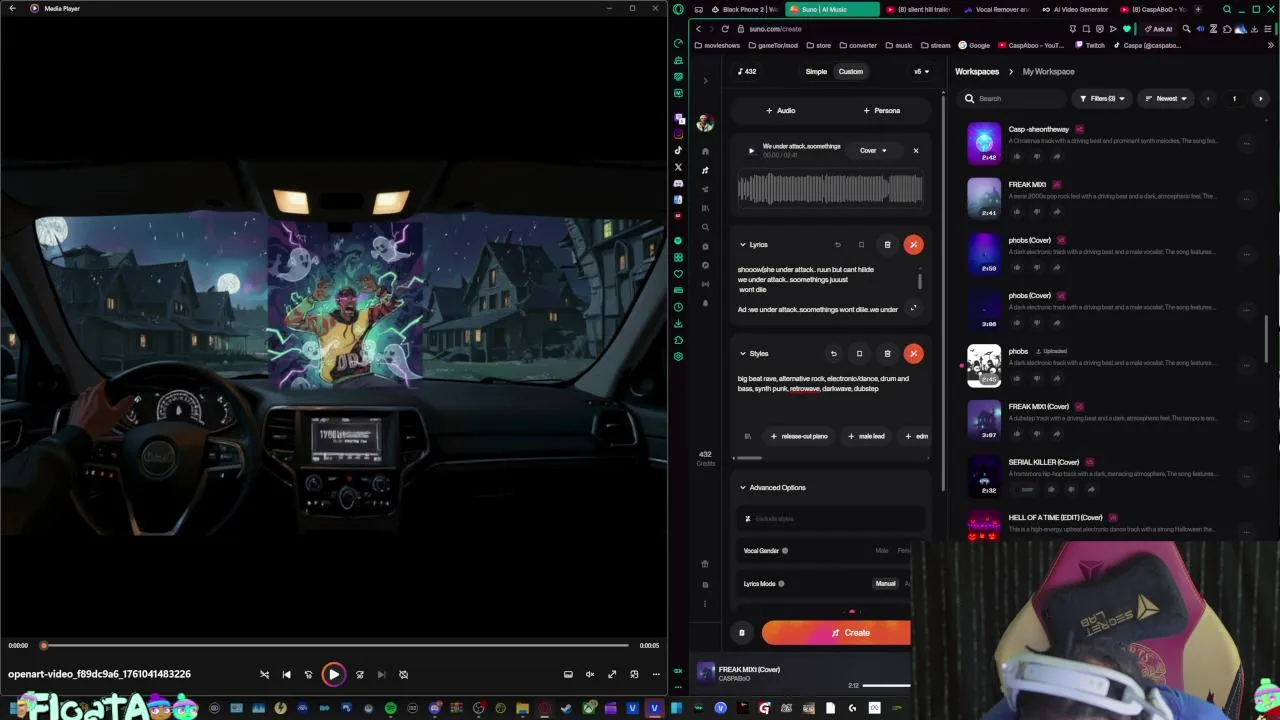Open Search in the Suno sidebar
Viewport: 1280px width, 720px height.
(x=705, y=227)
